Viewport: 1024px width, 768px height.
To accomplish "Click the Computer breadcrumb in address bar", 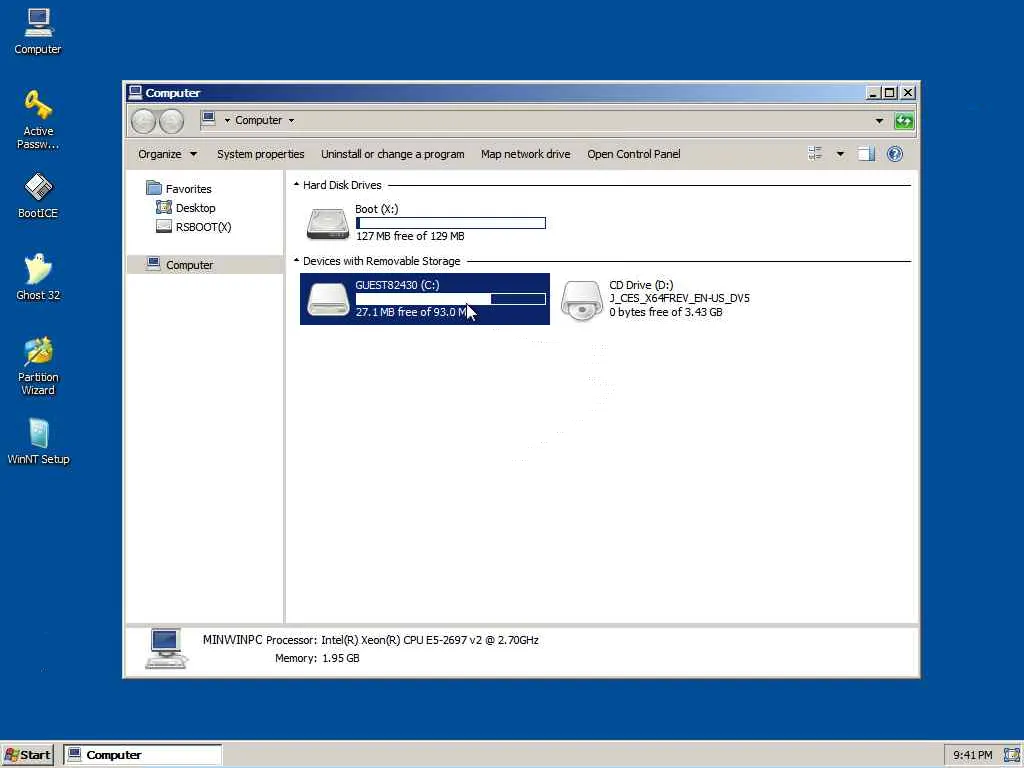I will coord(259,121).
